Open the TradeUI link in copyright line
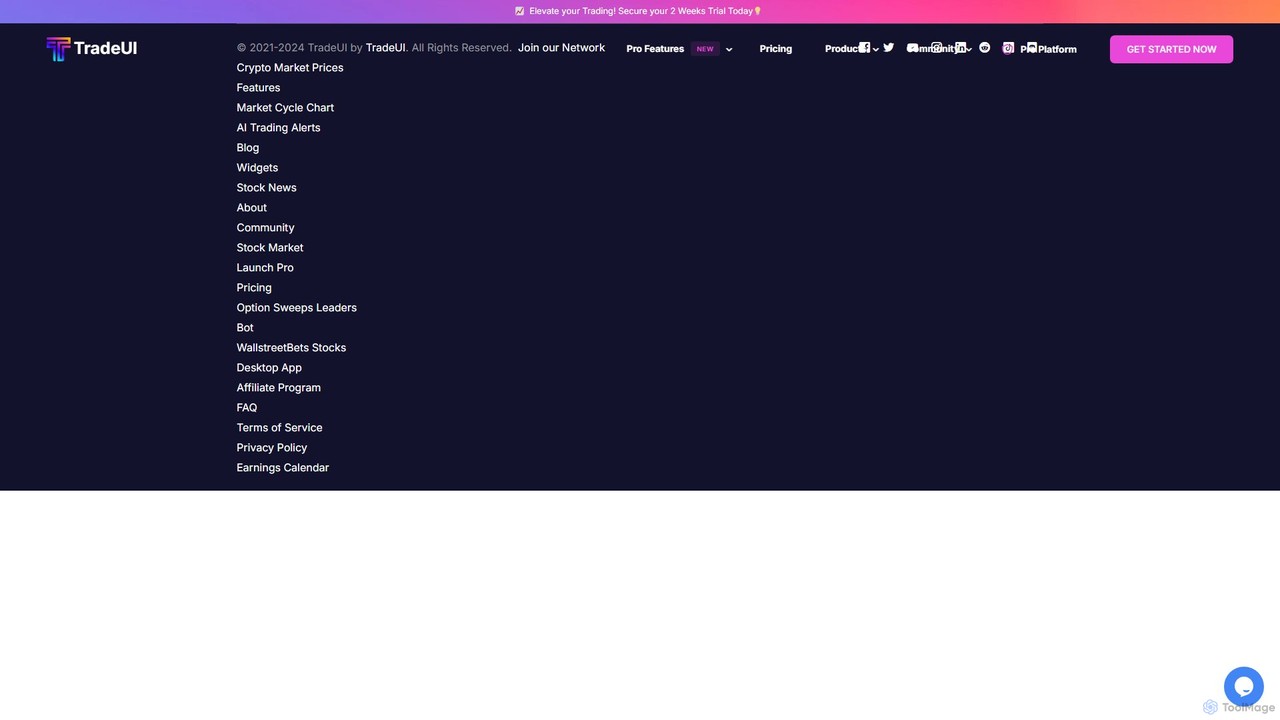 386,48
